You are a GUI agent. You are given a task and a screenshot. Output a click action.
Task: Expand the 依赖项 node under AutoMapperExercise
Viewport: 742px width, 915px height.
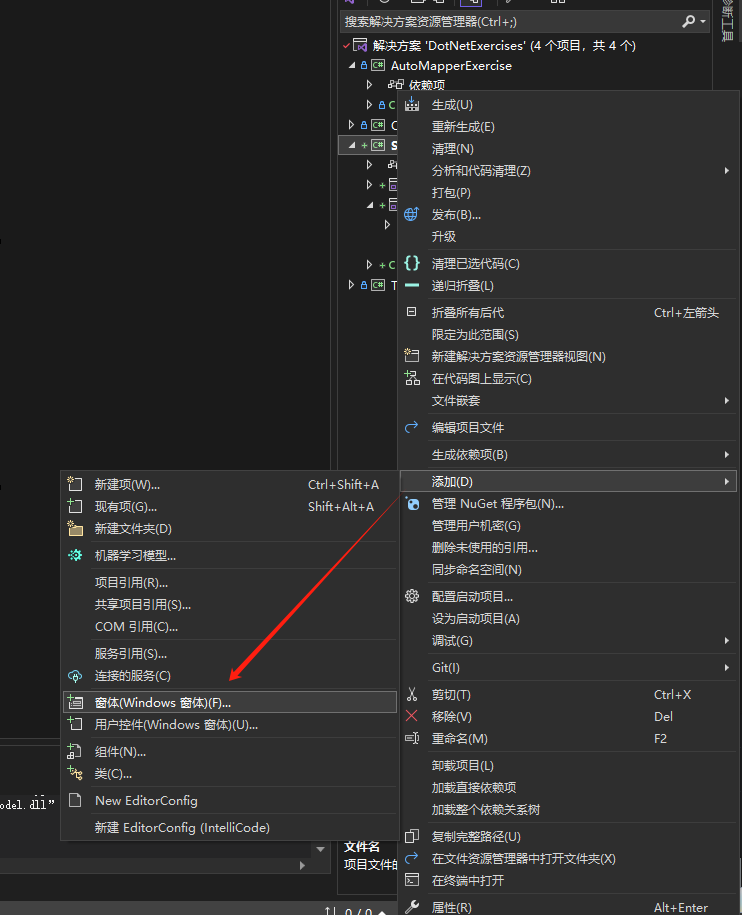(369, 85)
